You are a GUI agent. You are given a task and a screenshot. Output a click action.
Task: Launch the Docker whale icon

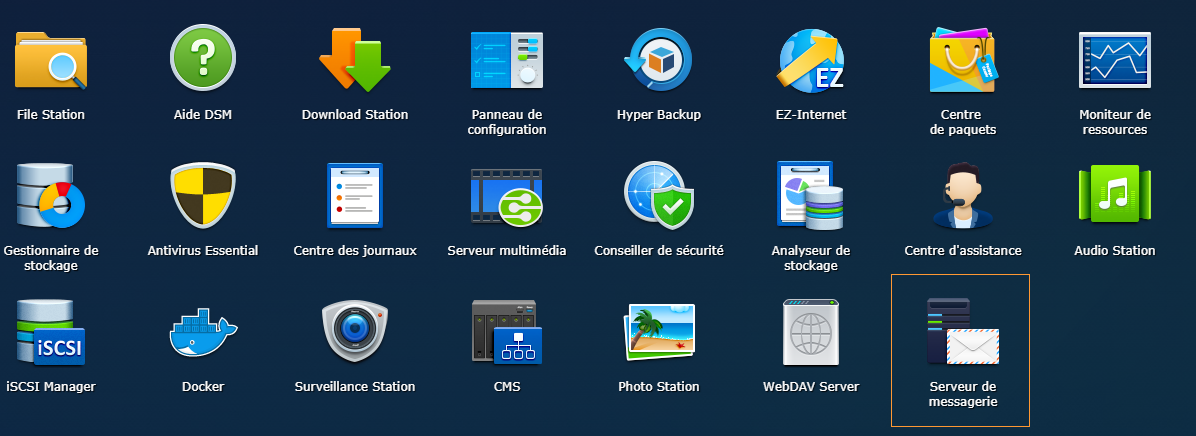click(203, 333)
